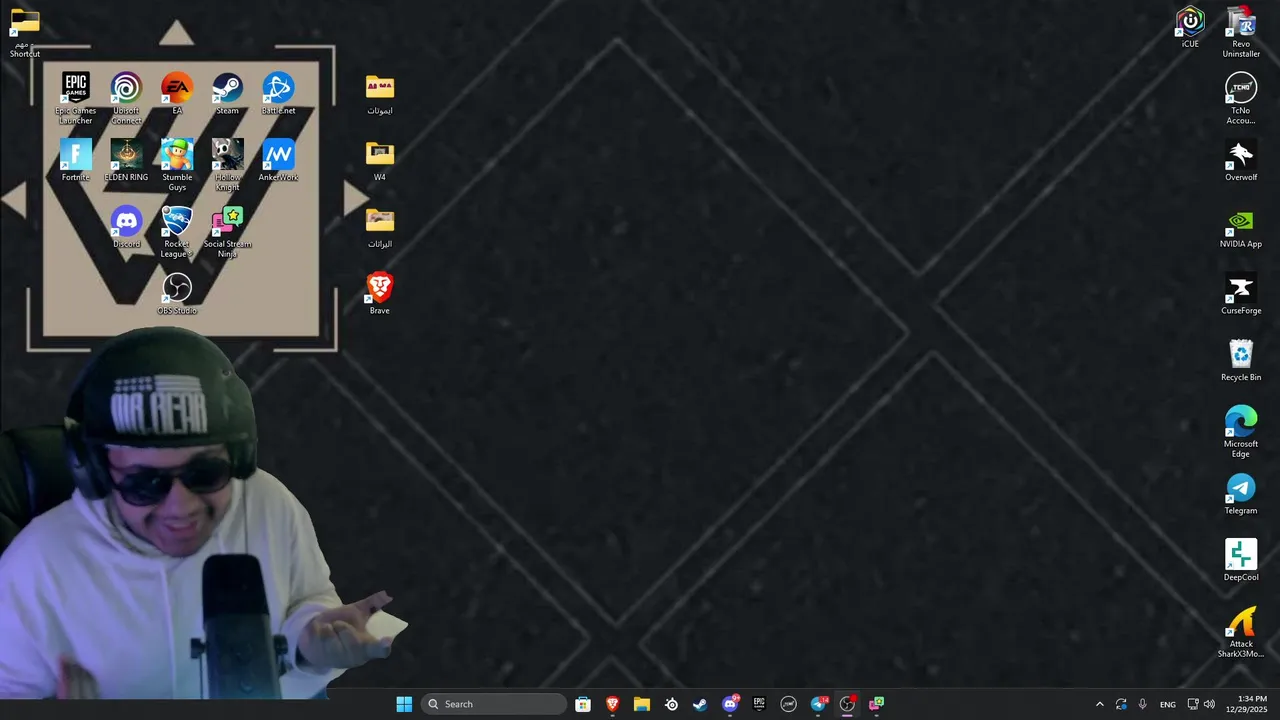The height and width of the screenshot is (720, 1280).
Task: Select the Overwolf desktop icon
Action: click(x=1241, y=160)
